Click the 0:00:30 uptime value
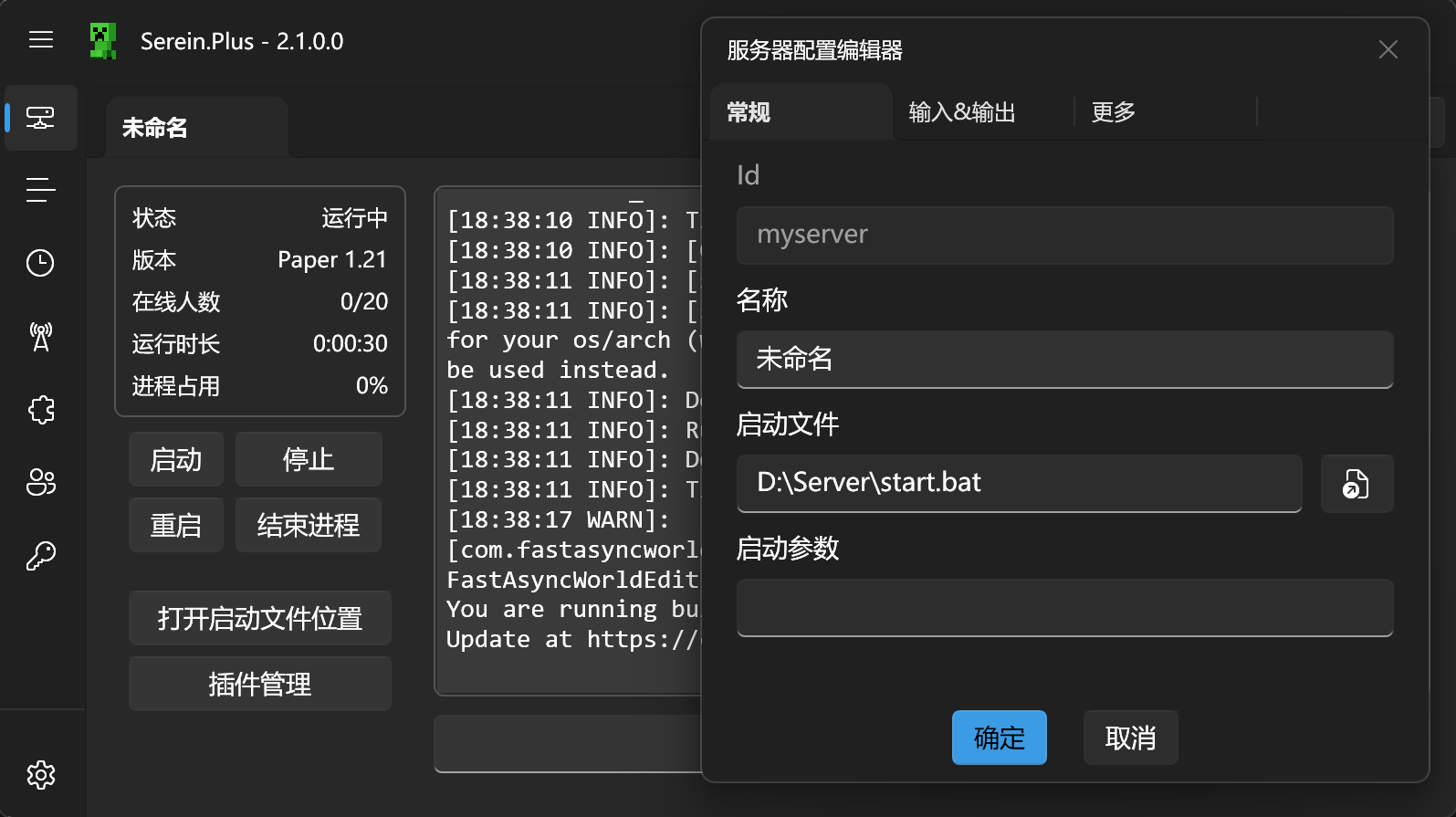 (x=351, y=344)
